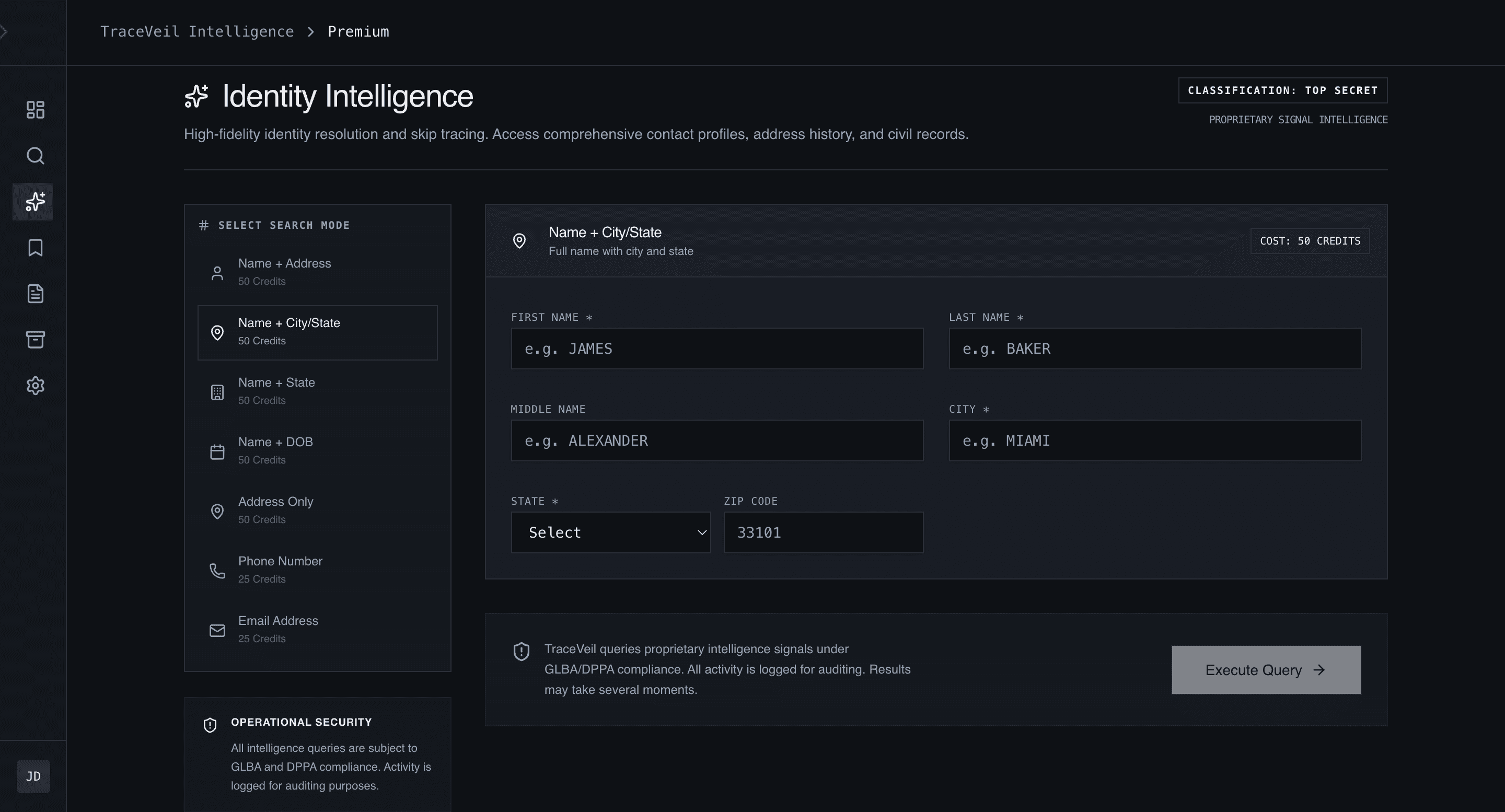Open saved bookmarks from the sidebar

click(35, 248)
